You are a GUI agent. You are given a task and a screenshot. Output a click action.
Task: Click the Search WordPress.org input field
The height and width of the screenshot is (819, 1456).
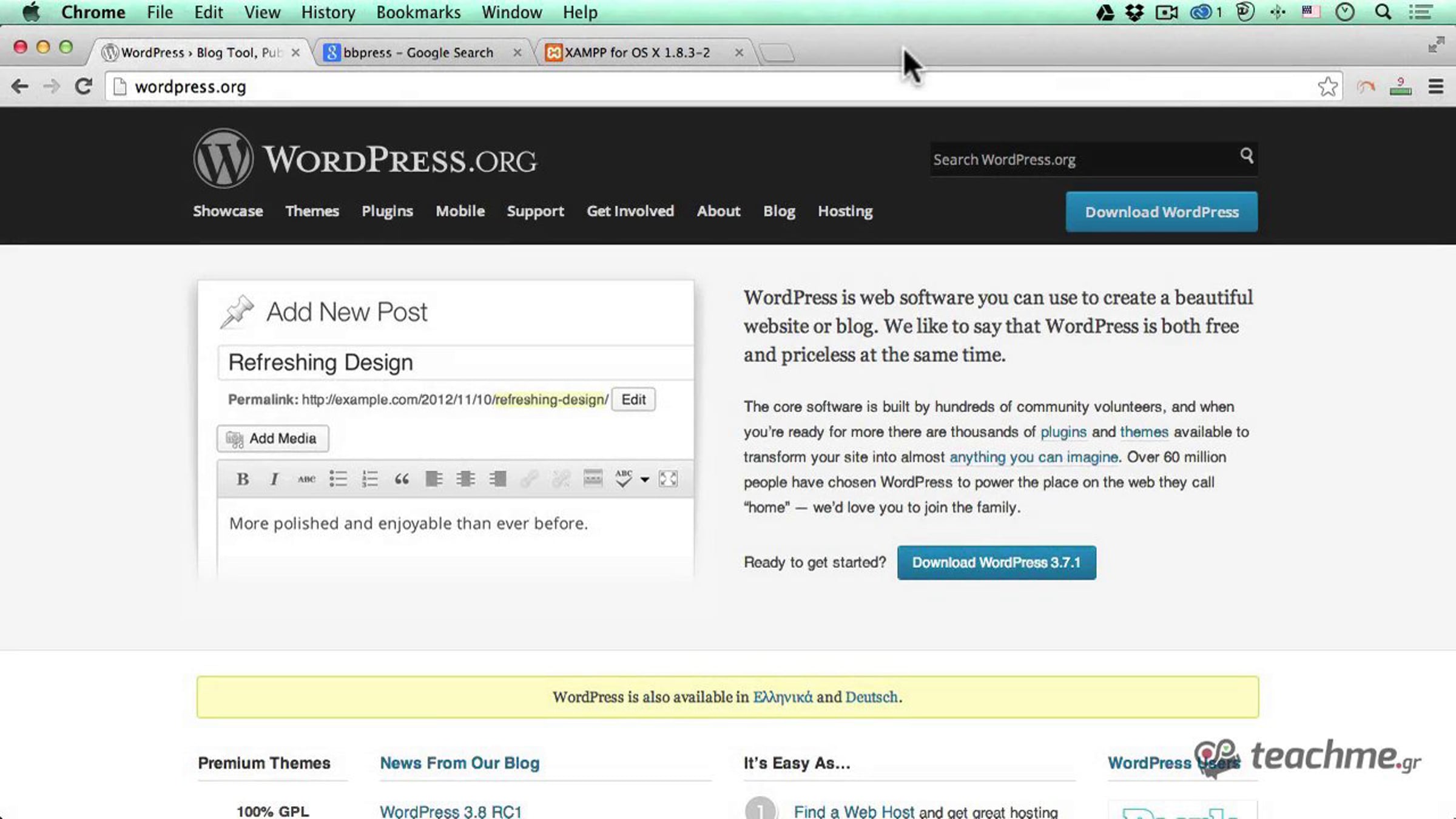(1080, 160)
